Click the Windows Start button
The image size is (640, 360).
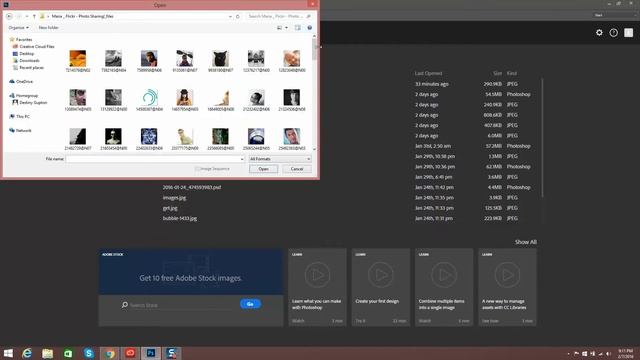pos(8,353)
